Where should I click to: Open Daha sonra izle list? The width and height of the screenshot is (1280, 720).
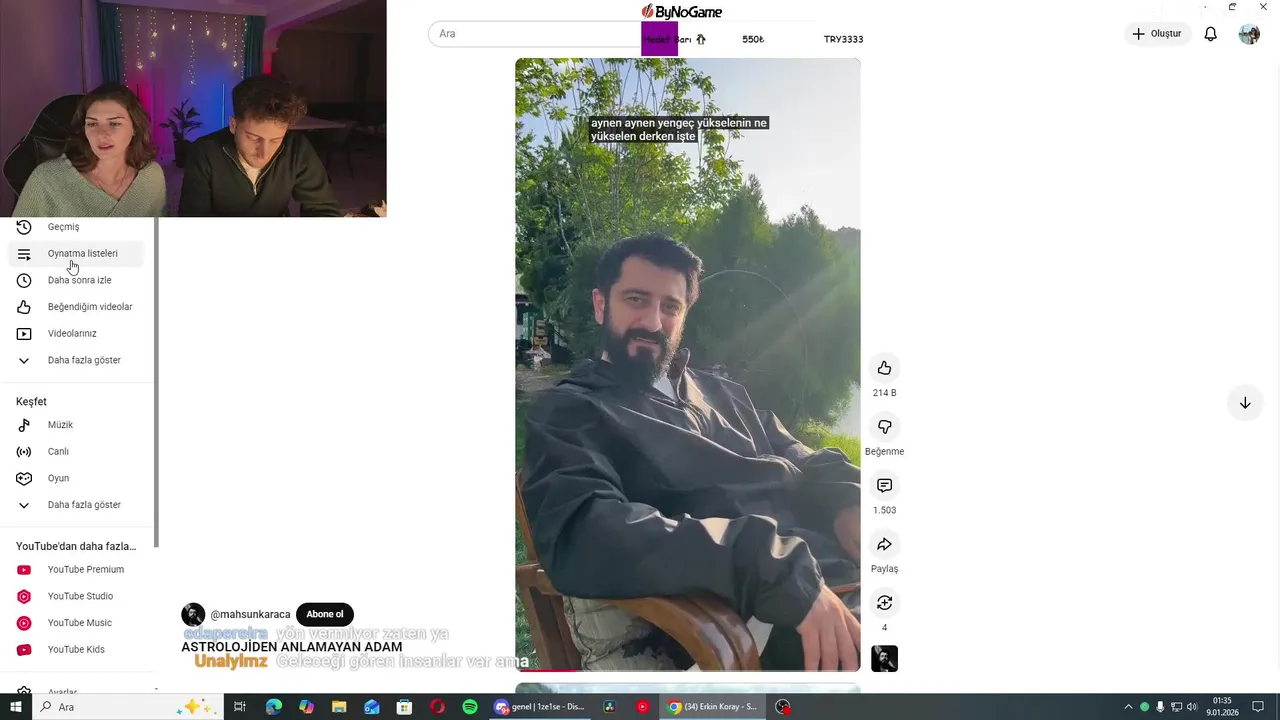76,280
